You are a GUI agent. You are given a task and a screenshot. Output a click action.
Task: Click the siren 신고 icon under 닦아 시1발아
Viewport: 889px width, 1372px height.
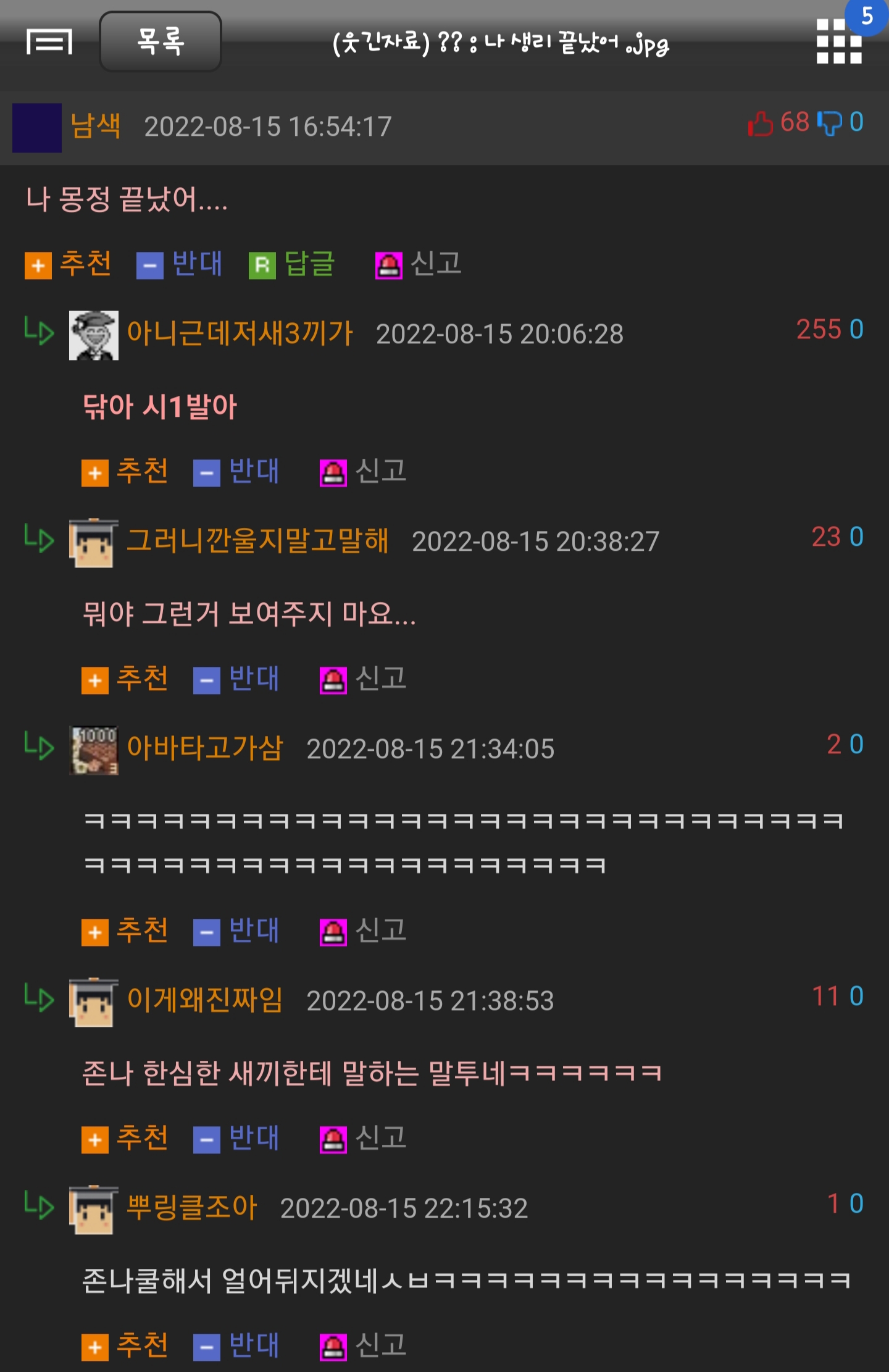click(333, 473)
